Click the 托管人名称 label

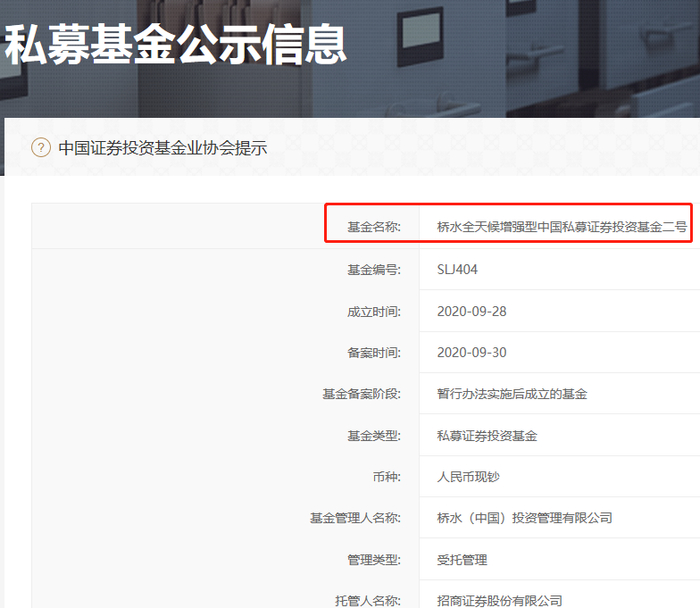tap(368, 600)
